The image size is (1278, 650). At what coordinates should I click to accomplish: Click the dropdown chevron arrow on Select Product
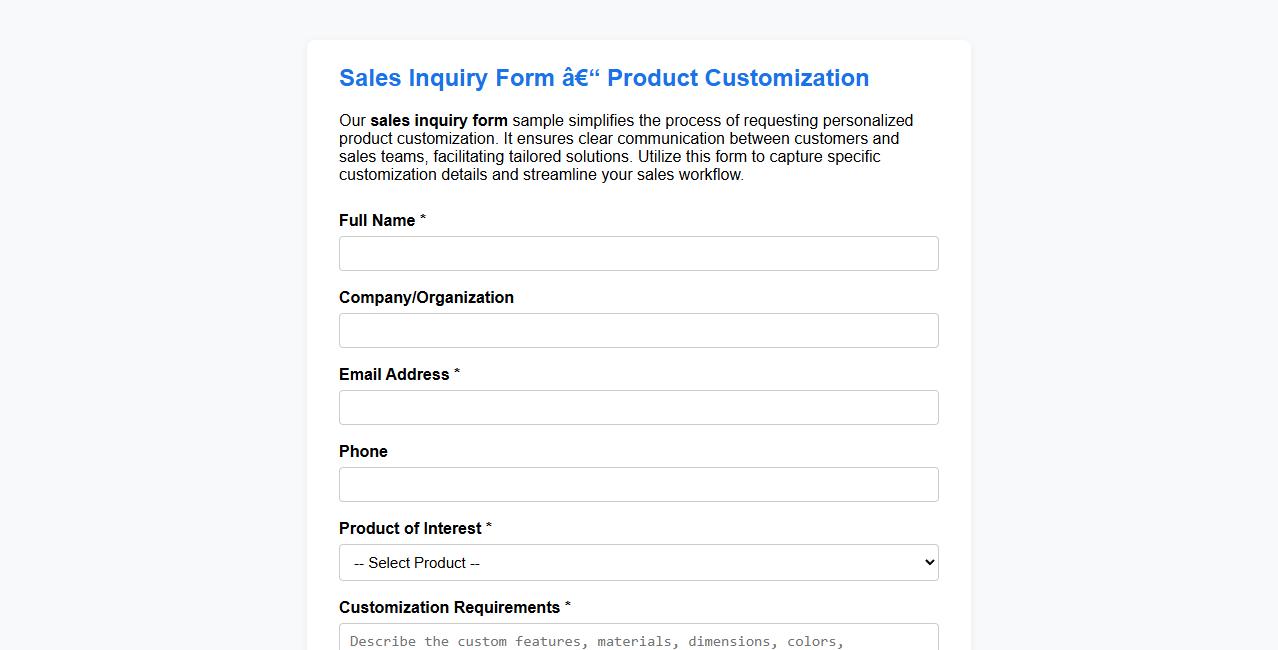[x=924, y=562]
